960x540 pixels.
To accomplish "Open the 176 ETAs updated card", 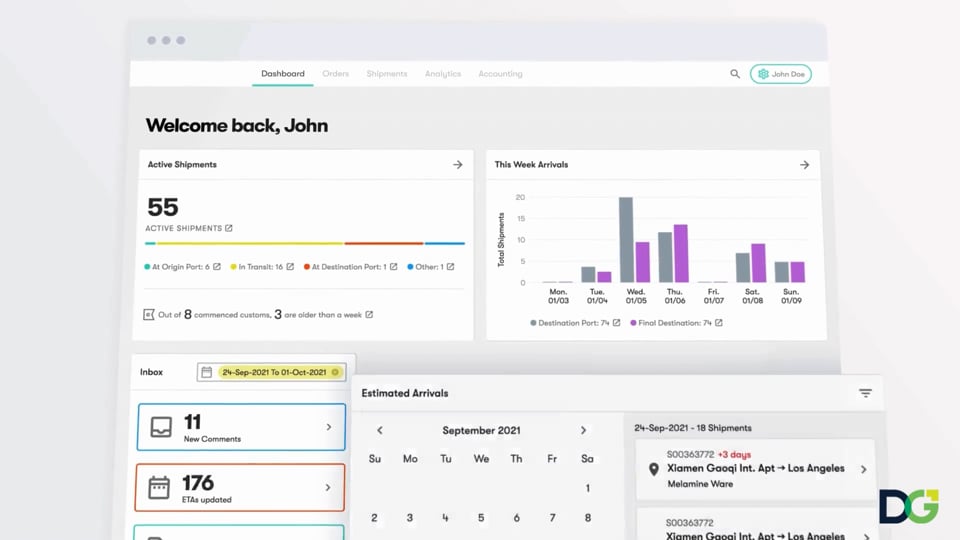I will click(240, 487).
